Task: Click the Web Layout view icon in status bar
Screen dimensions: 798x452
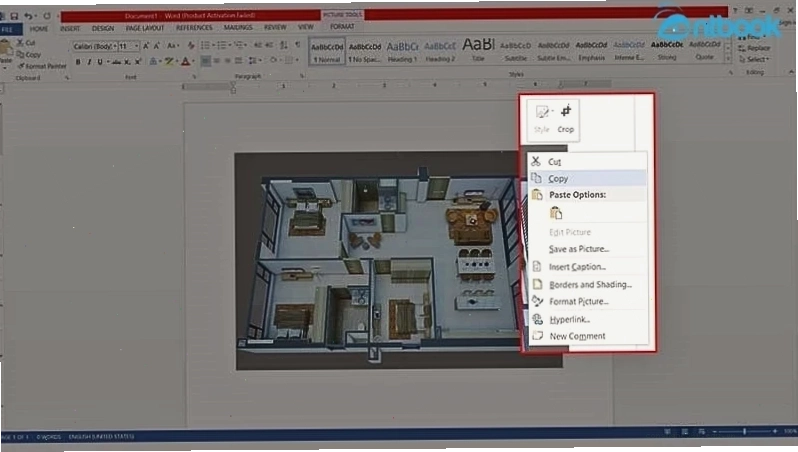Action: coord(702,432)
